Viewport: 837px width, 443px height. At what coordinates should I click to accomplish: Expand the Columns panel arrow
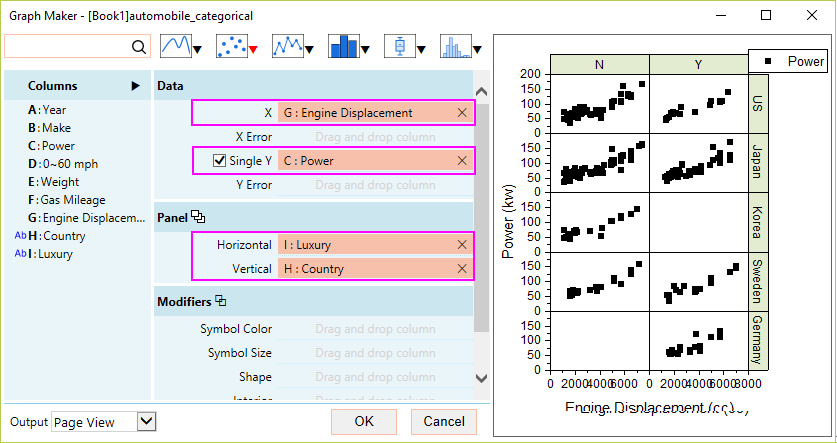(x=135, y=86)
